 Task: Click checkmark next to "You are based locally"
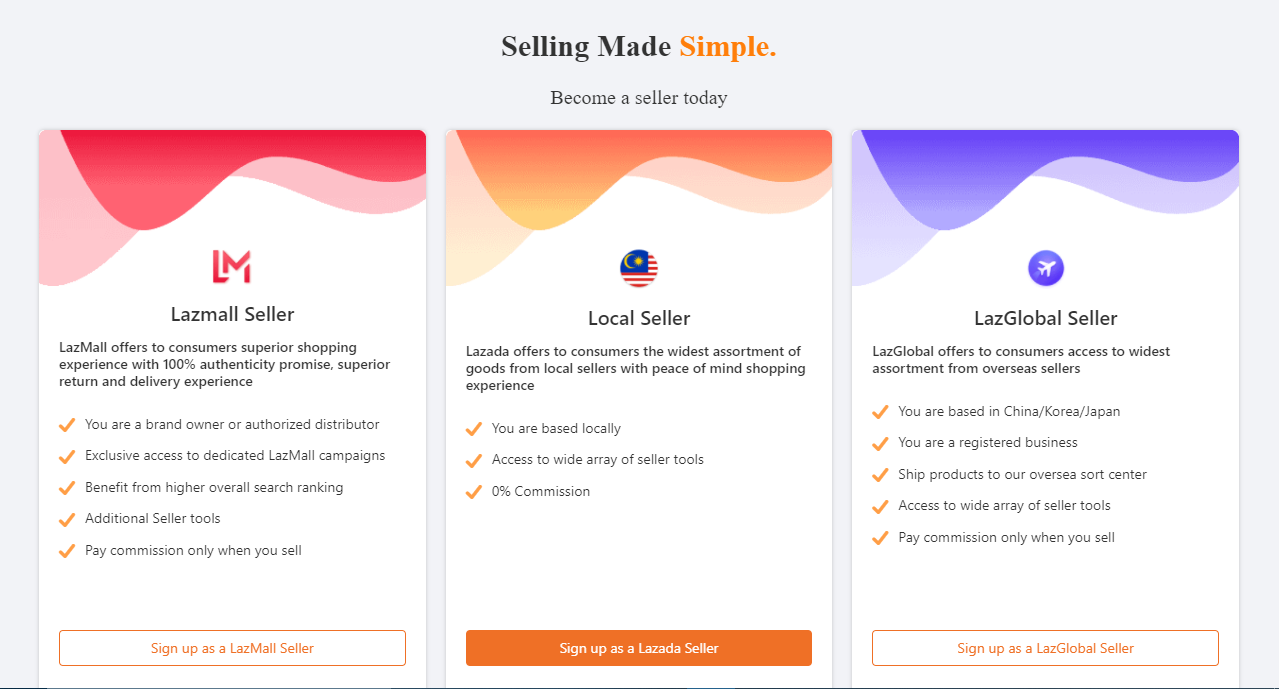[x=474, y=429]
